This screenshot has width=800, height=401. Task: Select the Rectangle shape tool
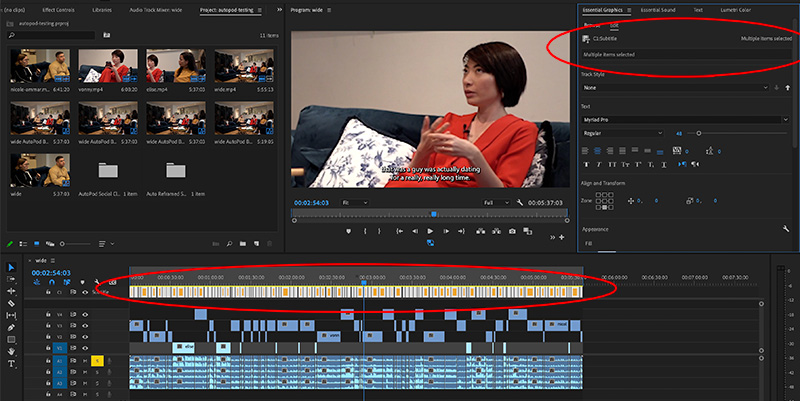[11, 339]
